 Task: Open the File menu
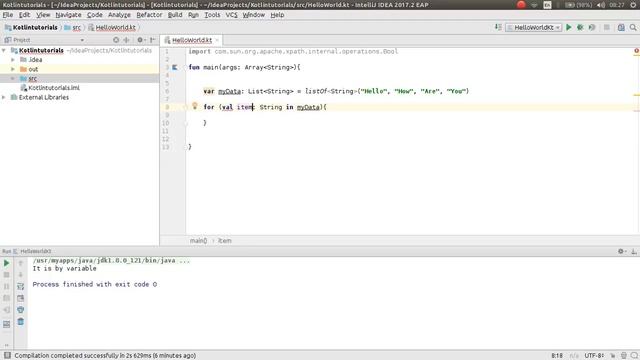[x=8, y=15]
